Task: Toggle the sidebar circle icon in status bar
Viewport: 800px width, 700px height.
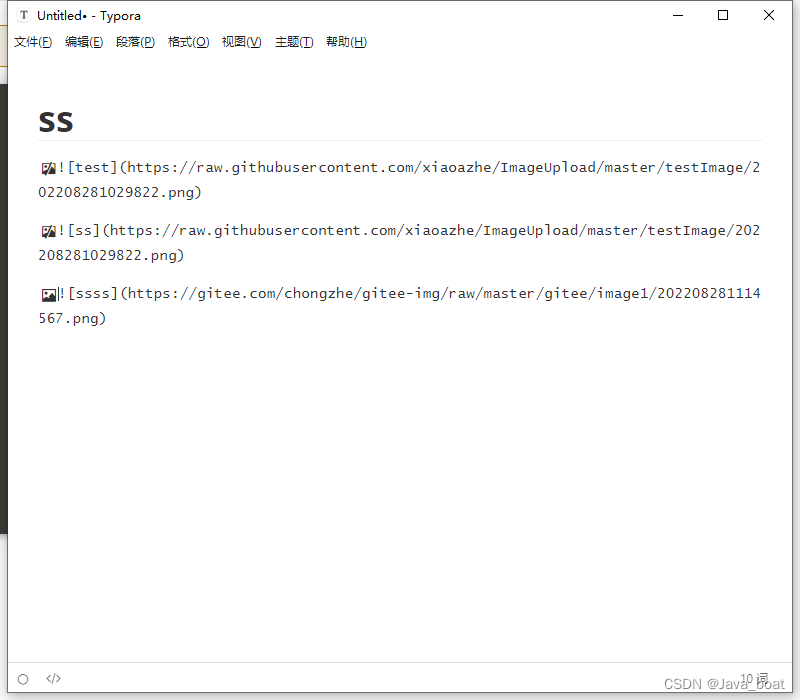Action: pyautogui.click(x=23, y=679)
